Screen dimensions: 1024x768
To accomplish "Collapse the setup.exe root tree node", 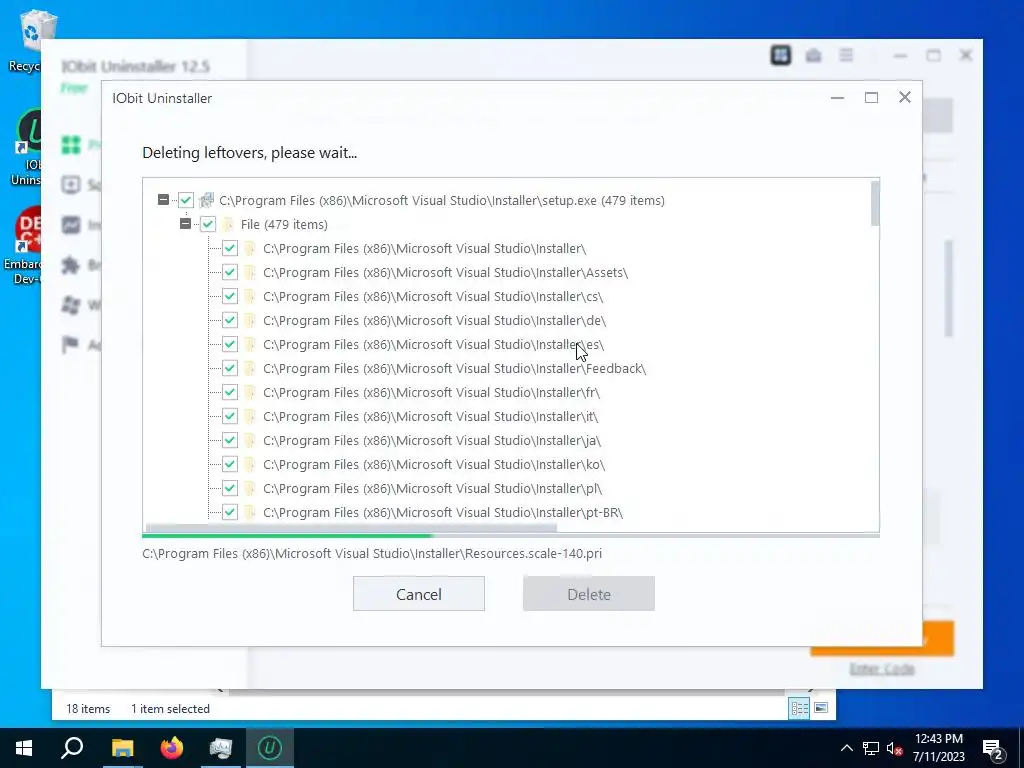I will (163, 200).
